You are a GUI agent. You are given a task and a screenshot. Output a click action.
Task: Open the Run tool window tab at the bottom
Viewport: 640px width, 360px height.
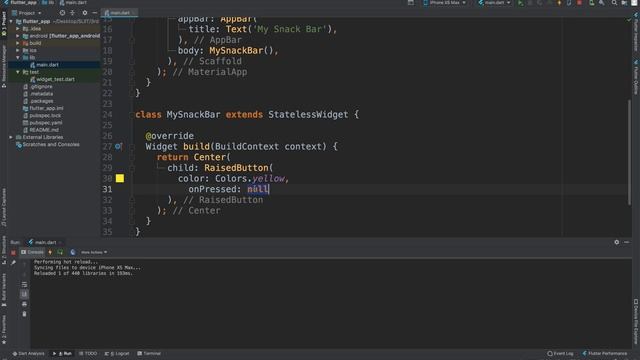click(x=62, y=353)
